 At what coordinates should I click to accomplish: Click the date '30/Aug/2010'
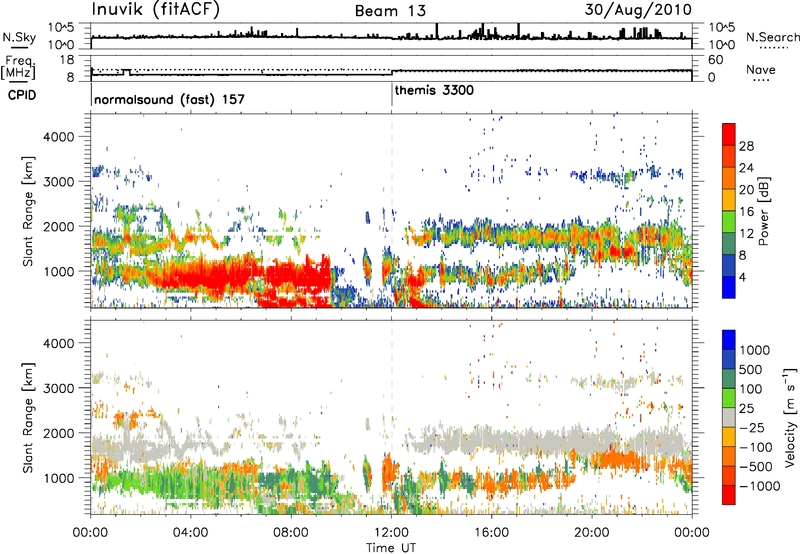[x=638, y=10]
